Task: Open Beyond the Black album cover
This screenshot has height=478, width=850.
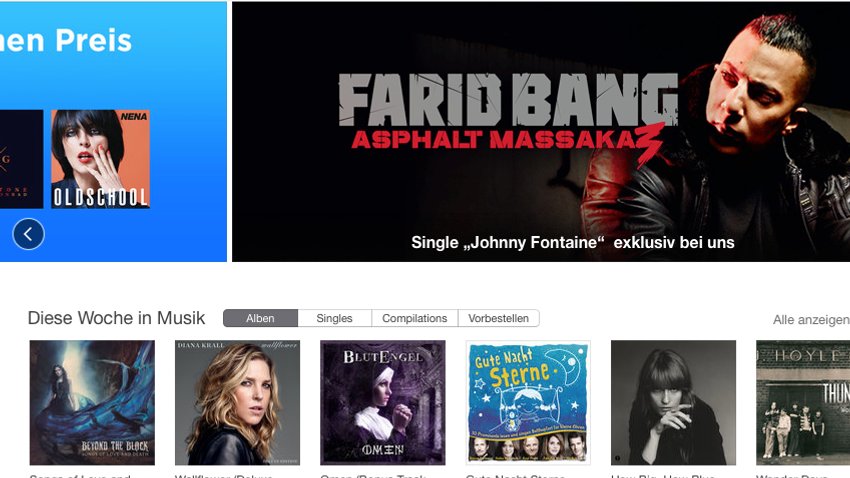Action: pos(92,403)
